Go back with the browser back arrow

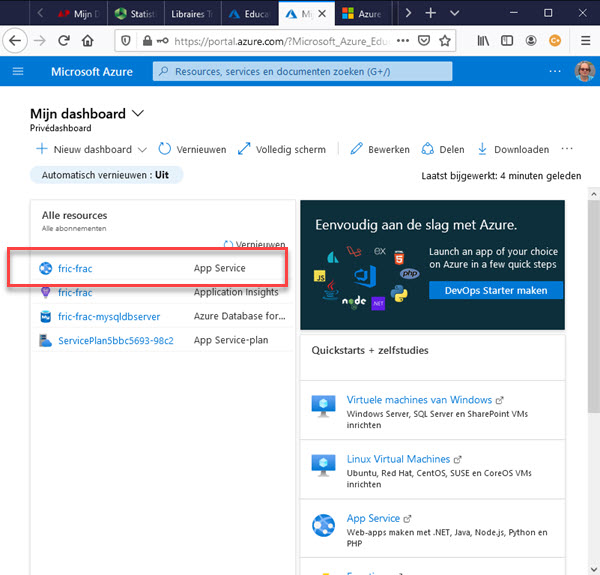coord(15,40)
